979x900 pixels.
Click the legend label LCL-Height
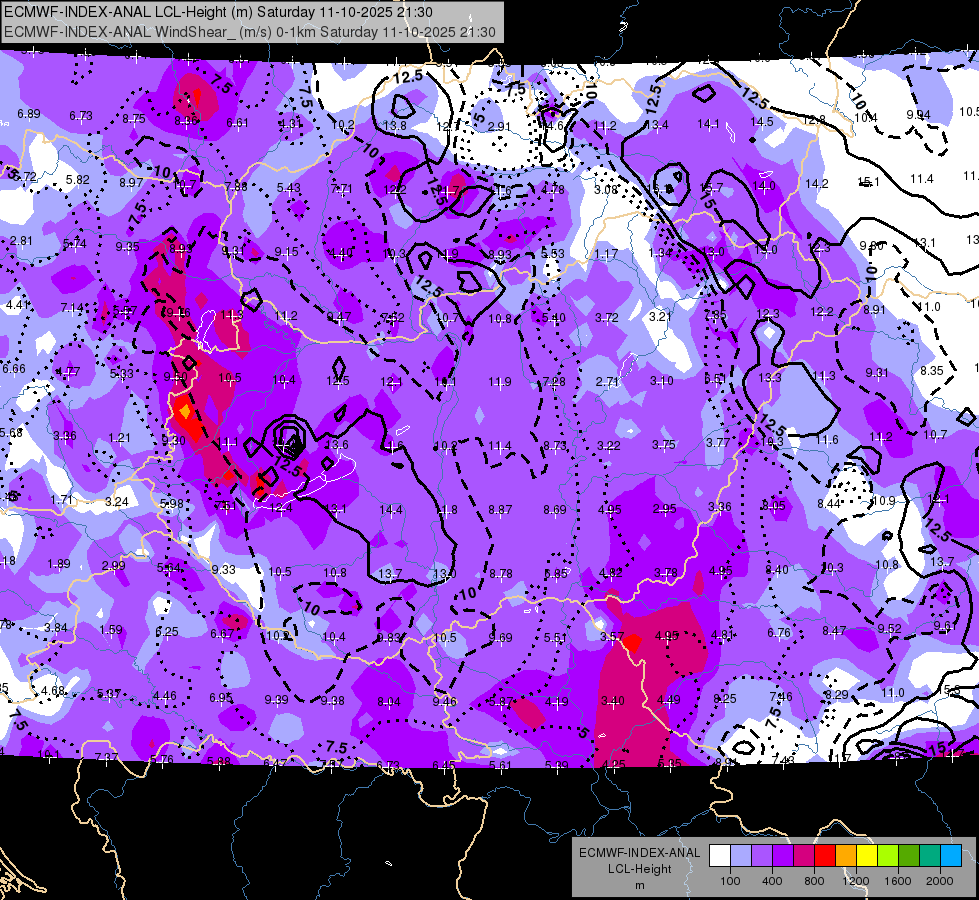640,869
